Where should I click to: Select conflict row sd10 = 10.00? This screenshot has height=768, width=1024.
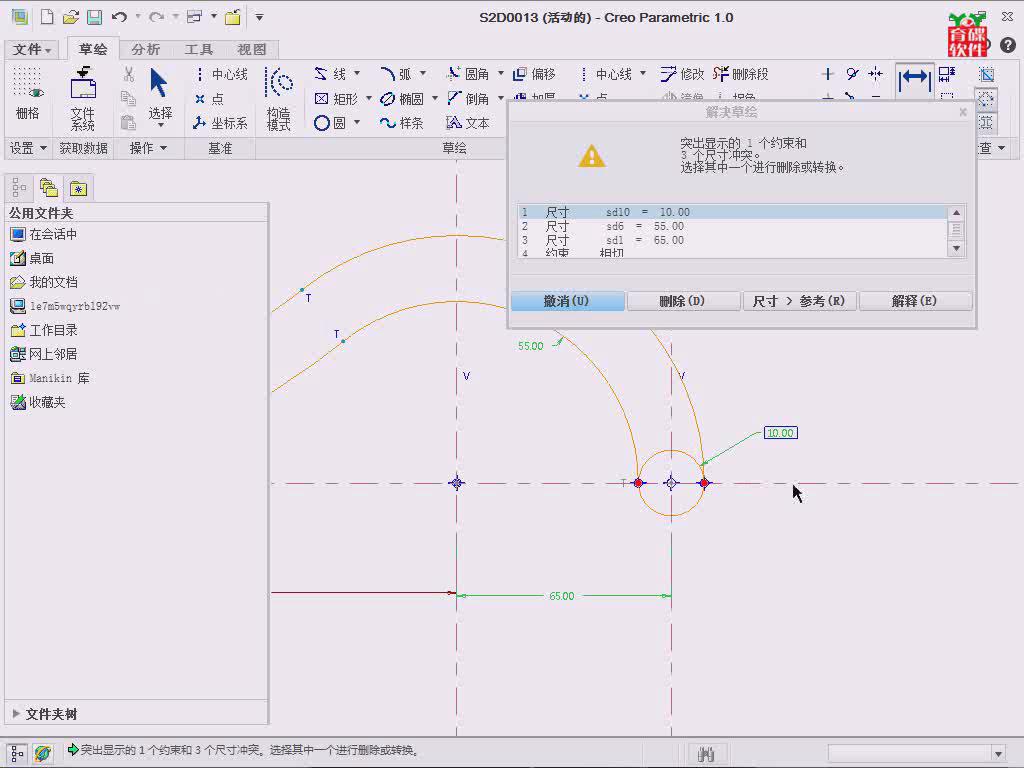732,212
